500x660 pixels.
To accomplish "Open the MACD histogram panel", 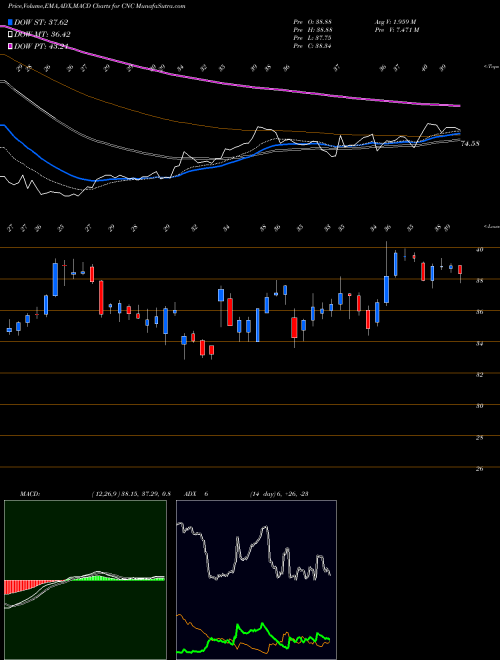I will (x=85, y=580).
